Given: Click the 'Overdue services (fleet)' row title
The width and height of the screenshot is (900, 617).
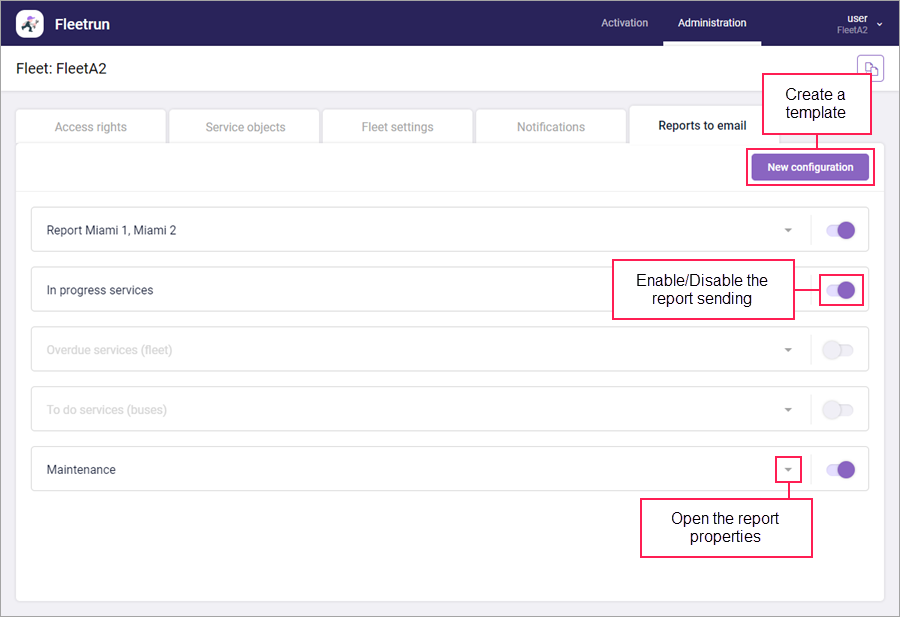Looking at the screenshot, I should pos(109,350).
